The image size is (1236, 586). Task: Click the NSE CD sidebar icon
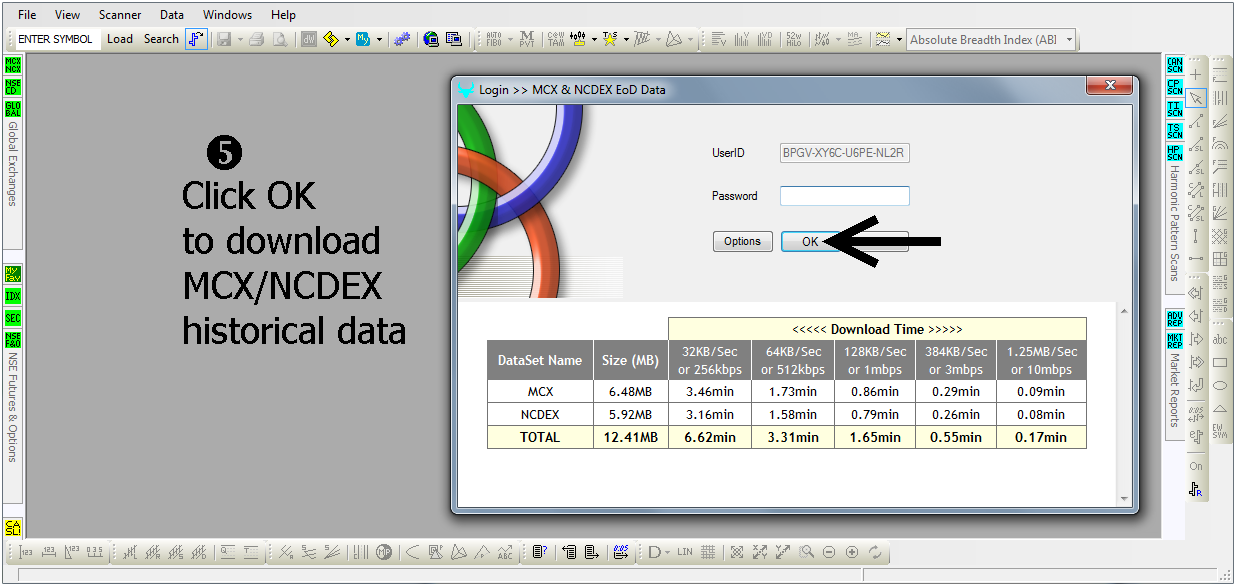pyautogui.click(x=13, y=86)
